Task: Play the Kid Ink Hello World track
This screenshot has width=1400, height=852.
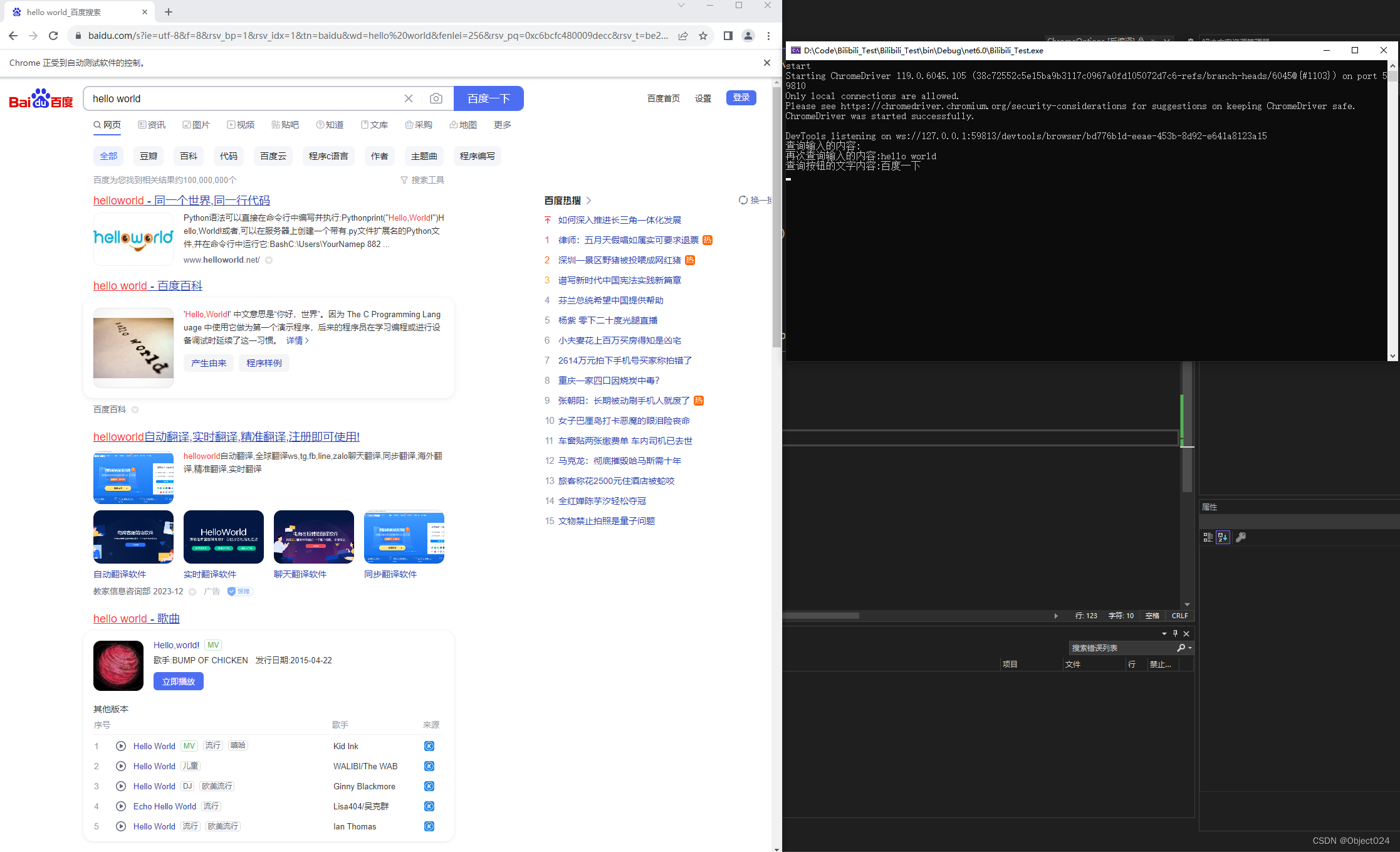Action: click(120, 746)
